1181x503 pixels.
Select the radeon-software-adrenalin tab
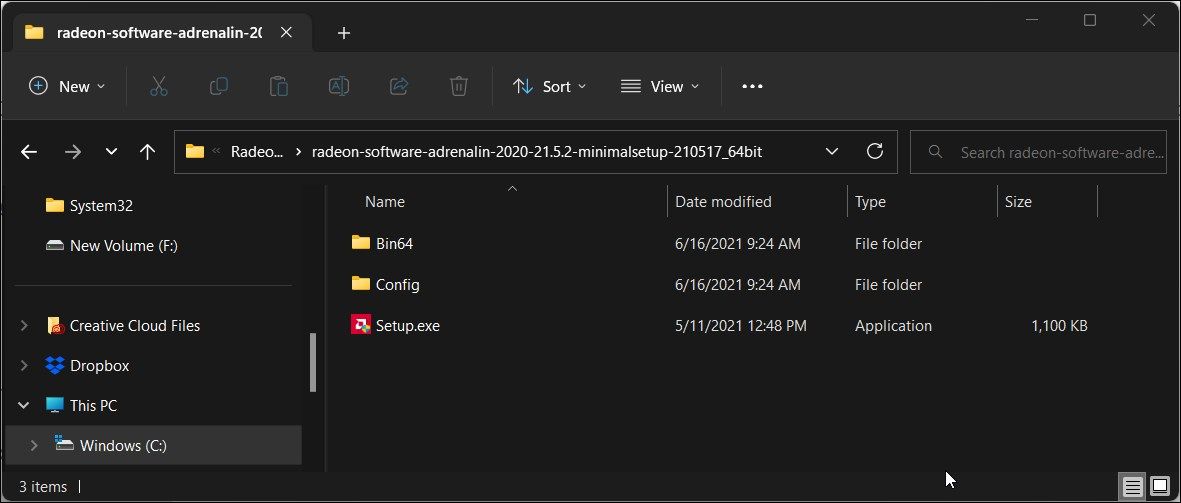[x=159, y=33]
